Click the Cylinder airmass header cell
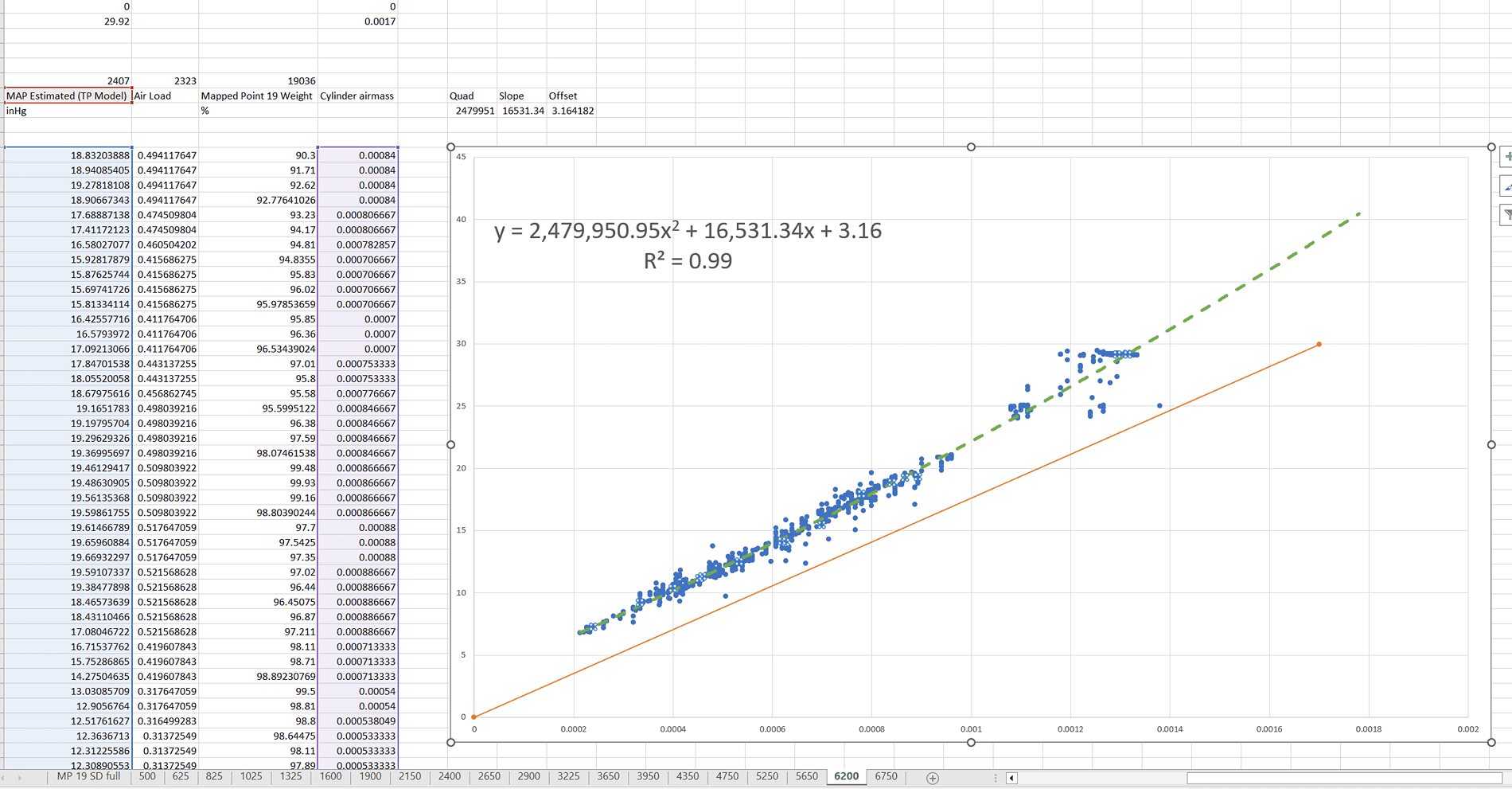1512x789 pixels. [357, 96]
